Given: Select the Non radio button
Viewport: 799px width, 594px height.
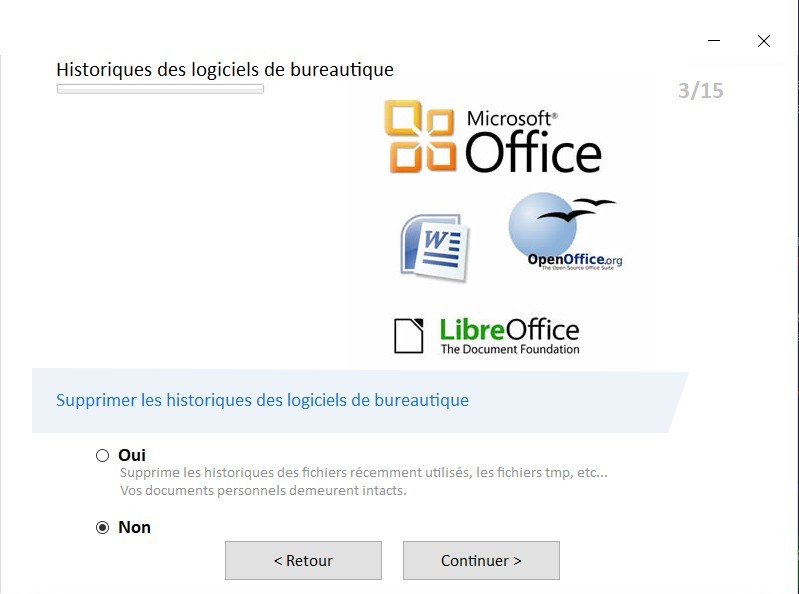Looking at the screenshot, I should [102, 527].
